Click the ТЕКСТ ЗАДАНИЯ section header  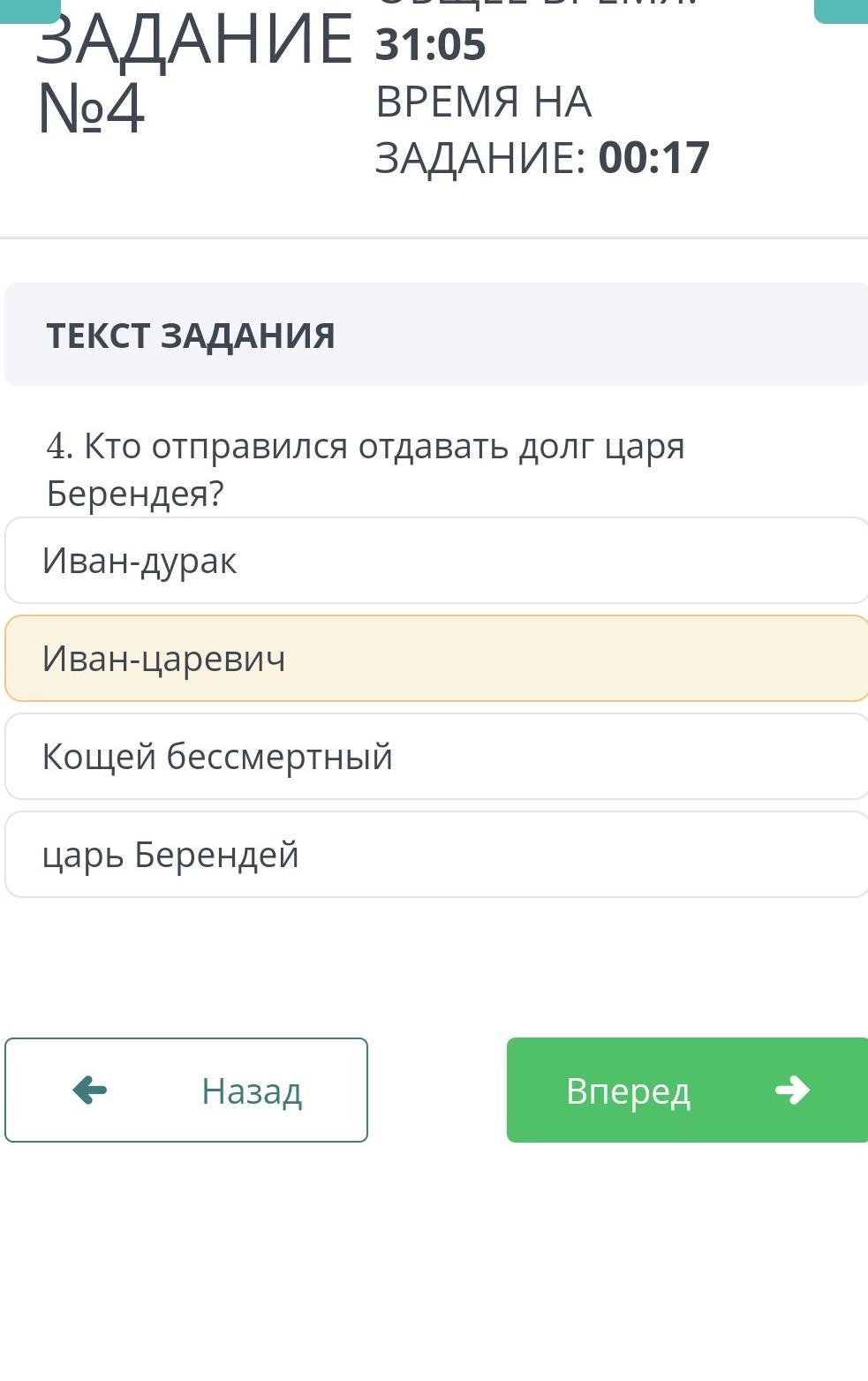(x=191, y=336)
